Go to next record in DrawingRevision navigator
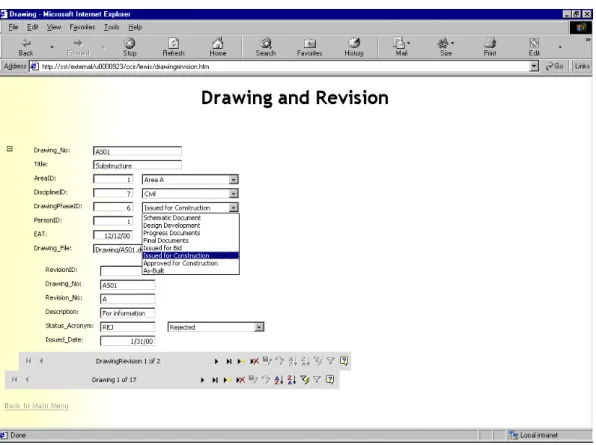Image resolution: width=596 pixels, height=445 pixels. tap(216, 361)
